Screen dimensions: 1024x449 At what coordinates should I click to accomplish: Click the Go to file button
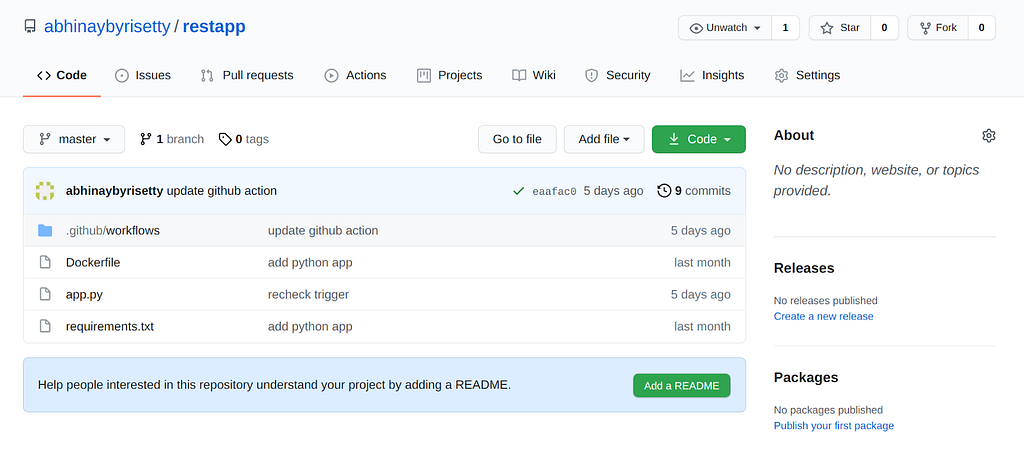517,139
